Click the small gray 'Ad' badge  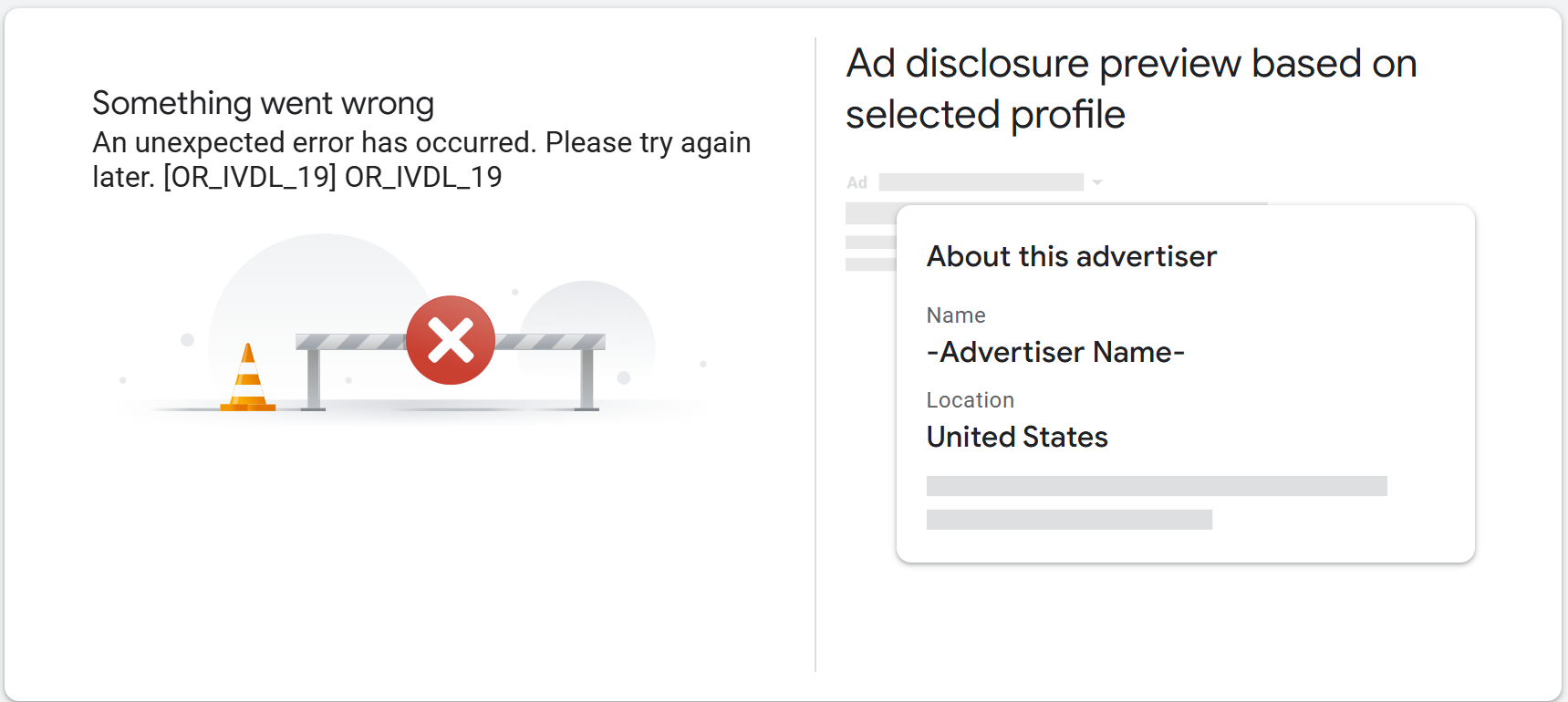857,182
